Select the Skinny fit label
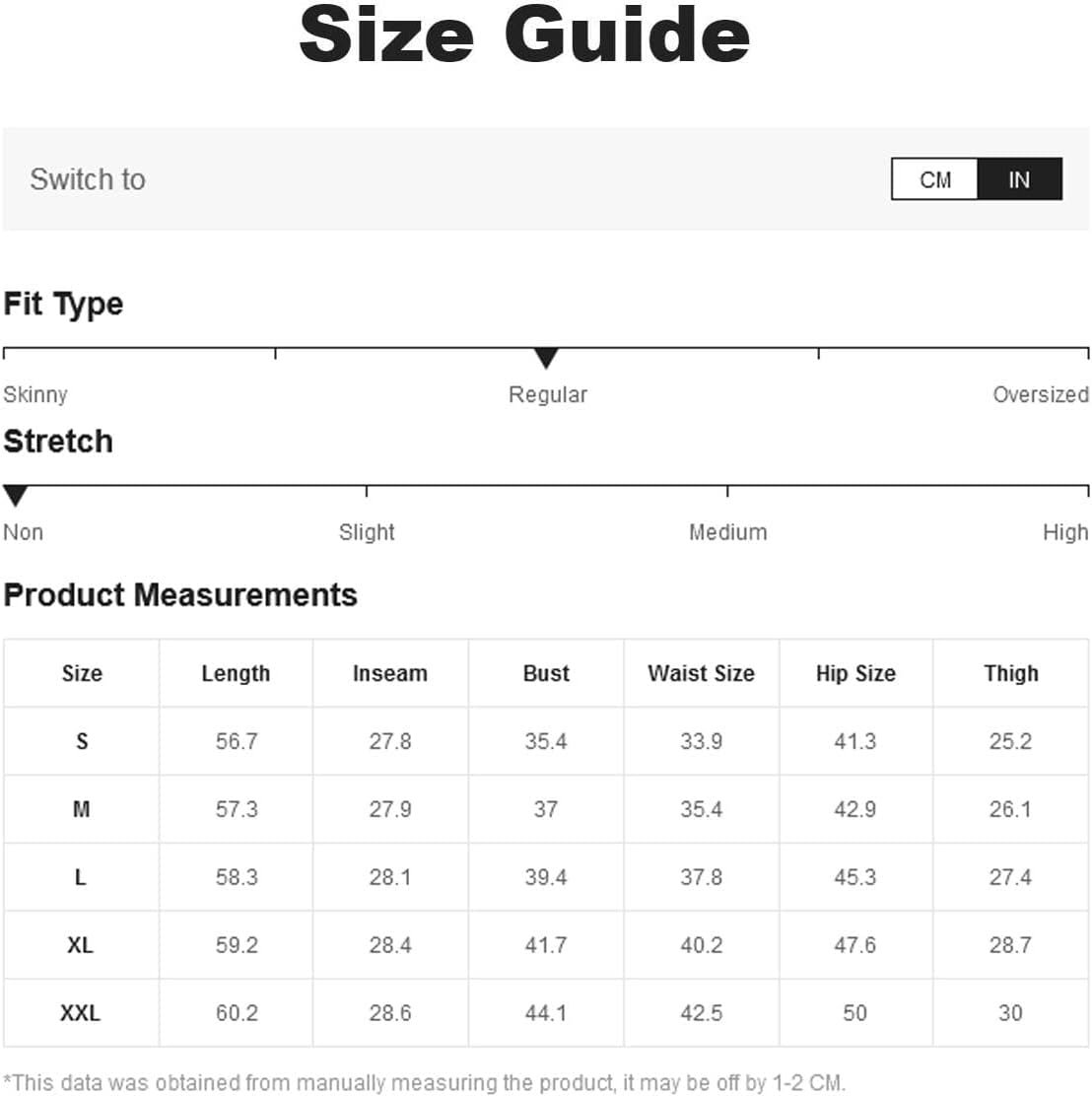Viewport: 1092px width, 1097px height. click(x=34, y=394)
